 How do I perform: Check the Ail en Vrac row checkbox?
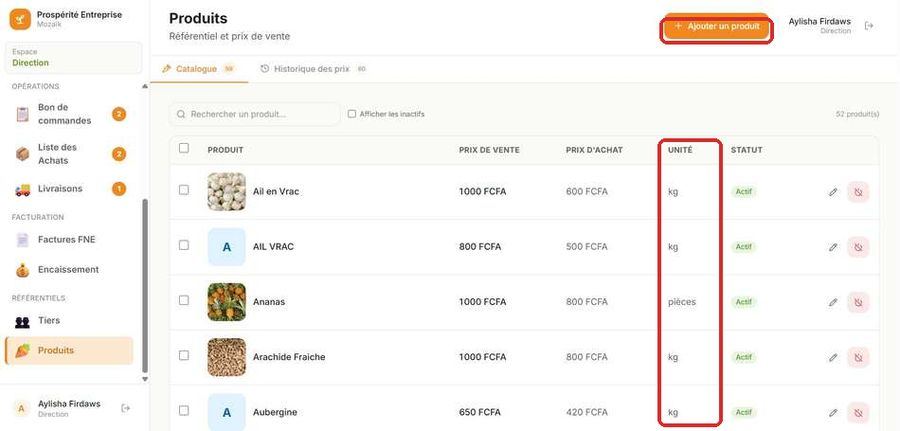point(184,190)
